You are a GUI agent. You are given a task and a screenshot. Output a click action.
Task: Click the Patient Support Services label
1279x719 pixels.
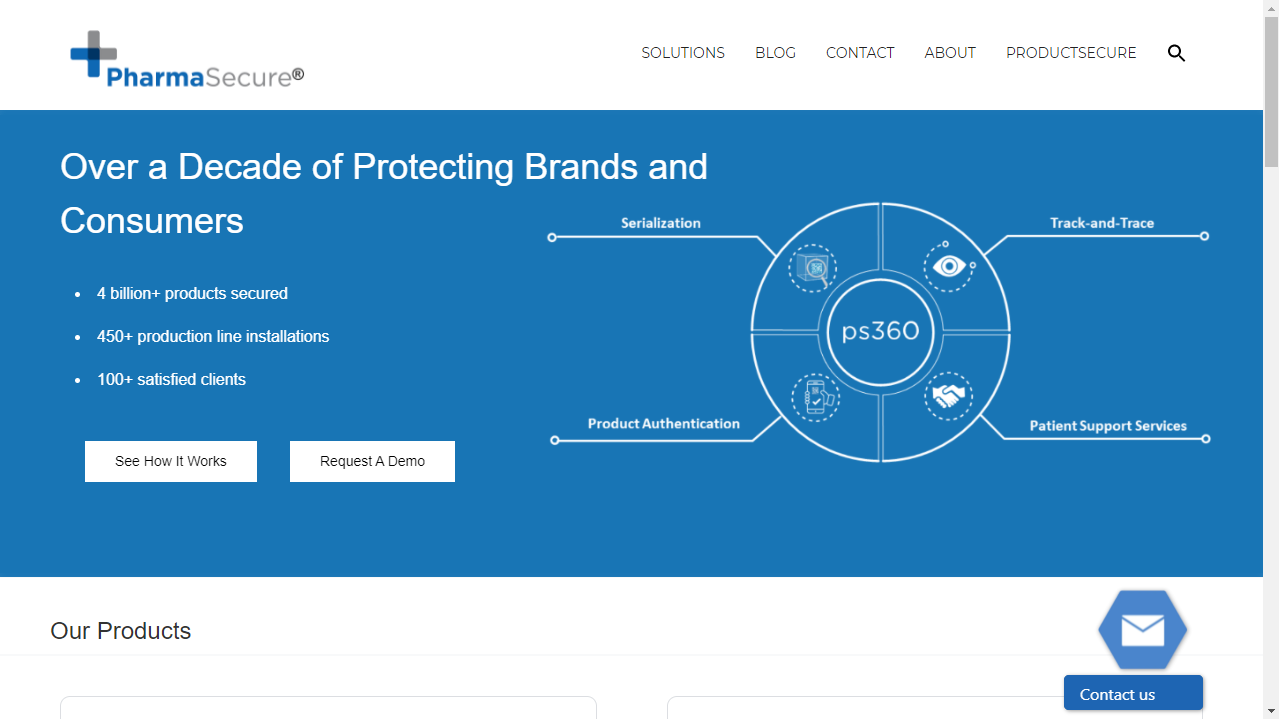pyautogui.click(x=1108, y=426)
